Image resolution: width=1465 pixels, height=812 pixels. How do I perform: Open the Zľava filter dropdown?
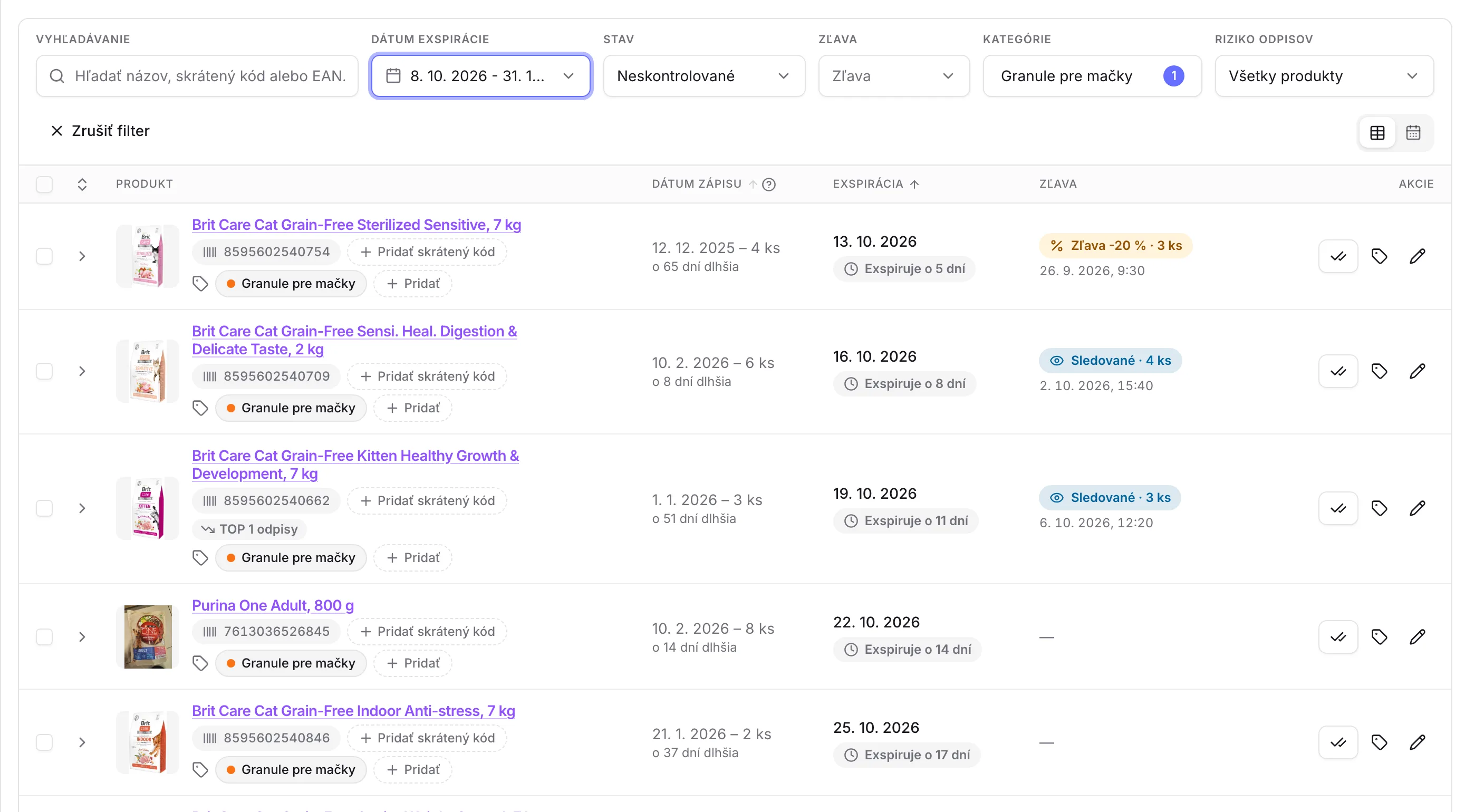[893, 75]
